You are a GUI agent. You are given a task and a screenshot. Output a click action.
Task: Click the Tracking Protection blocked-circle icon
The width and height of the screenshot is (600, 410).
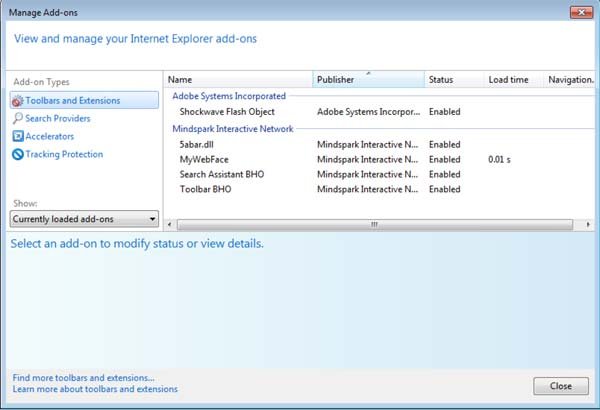point(18,154)
